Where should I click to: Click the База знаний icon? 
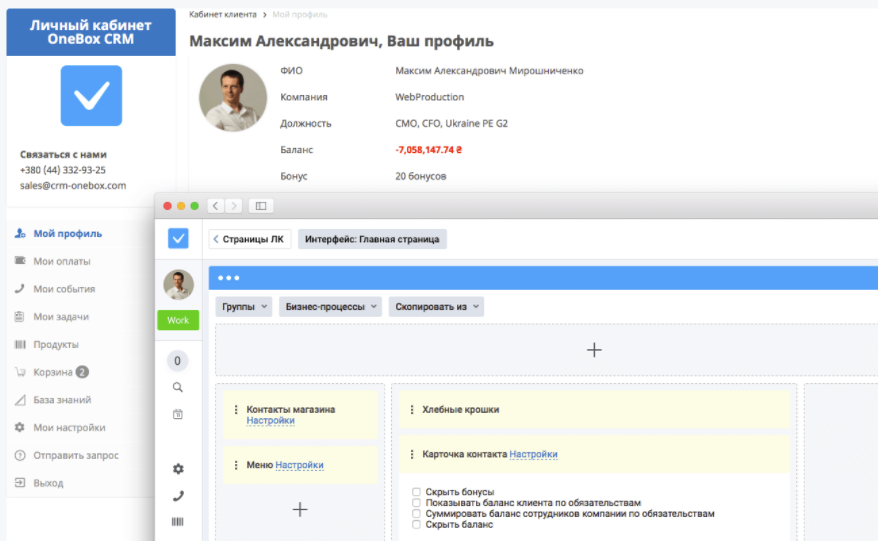click(20, 399)
